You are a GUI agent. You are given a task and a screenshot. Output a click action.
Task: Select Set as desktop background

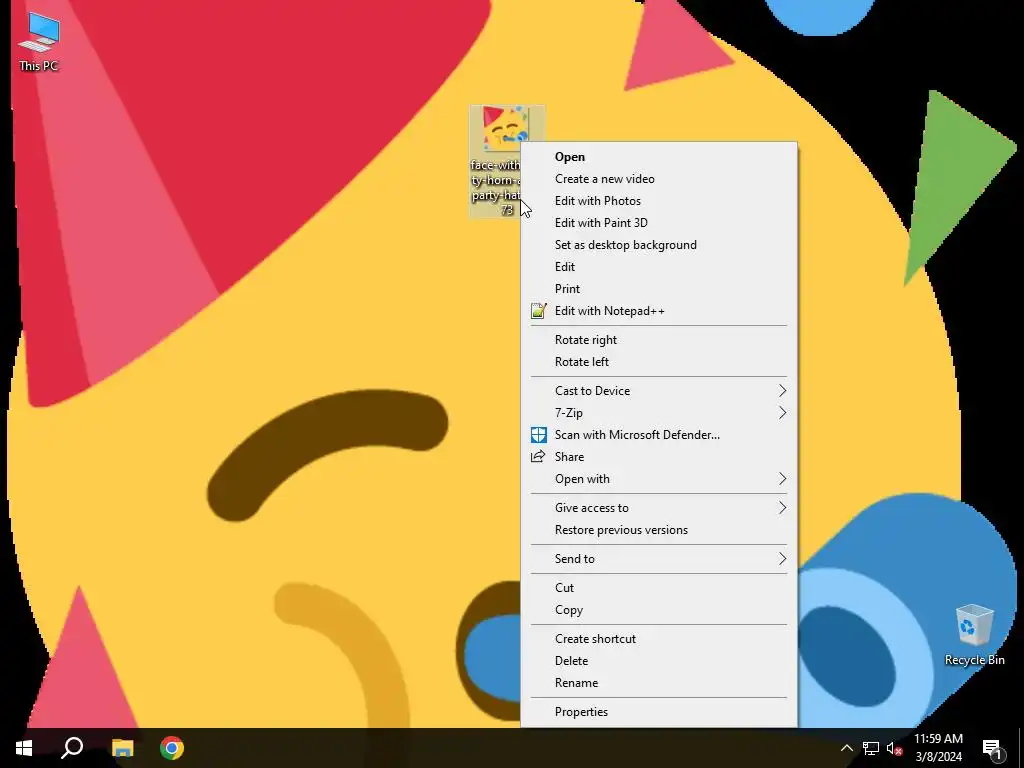pyautogui.click(x=659, y=245)
